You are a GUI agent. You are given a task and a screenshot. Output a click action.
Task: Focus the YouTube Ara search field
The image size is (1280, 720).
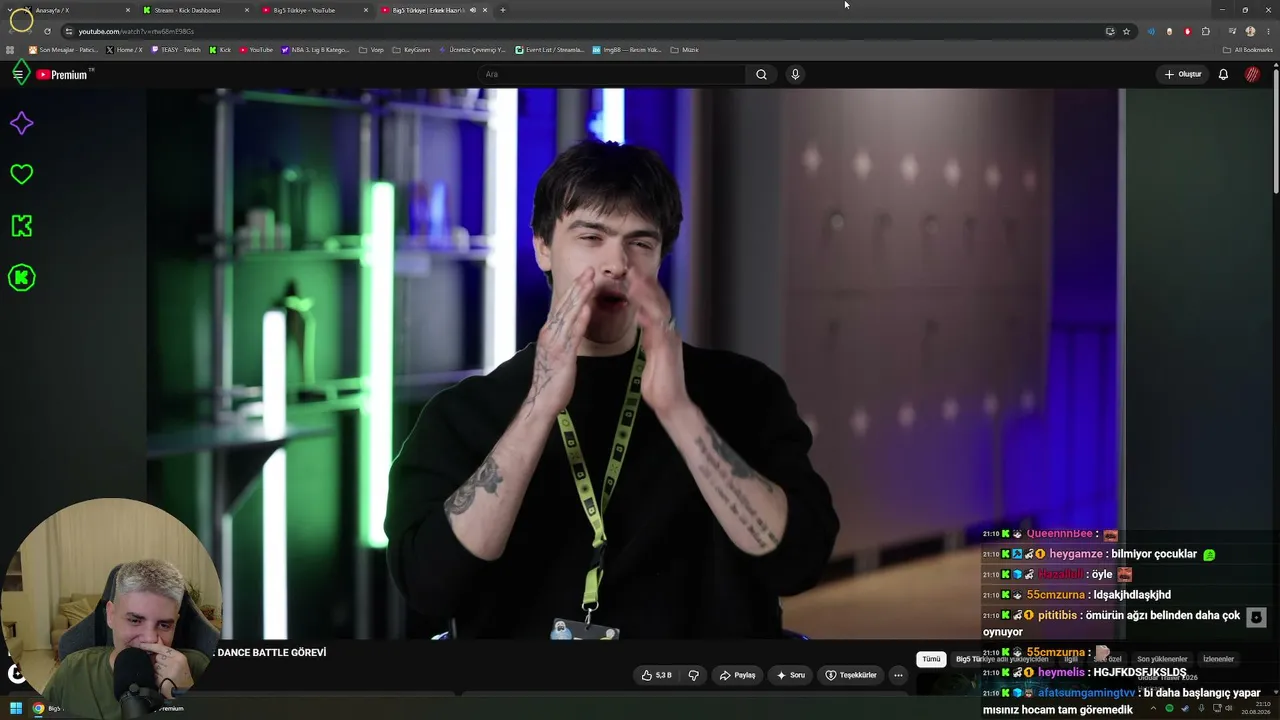click(611, 74)
